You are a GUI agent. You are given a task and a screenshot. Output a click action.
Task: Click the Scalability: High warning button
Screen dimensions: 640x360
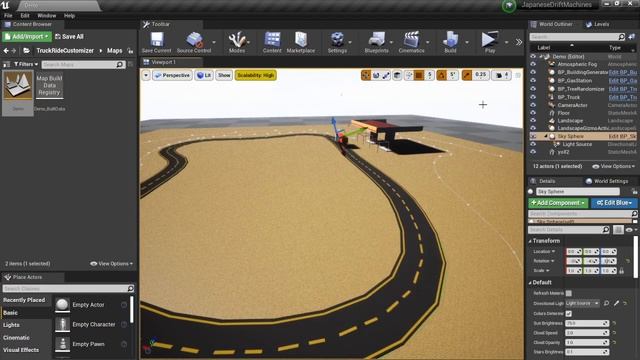tap(256, 75)
